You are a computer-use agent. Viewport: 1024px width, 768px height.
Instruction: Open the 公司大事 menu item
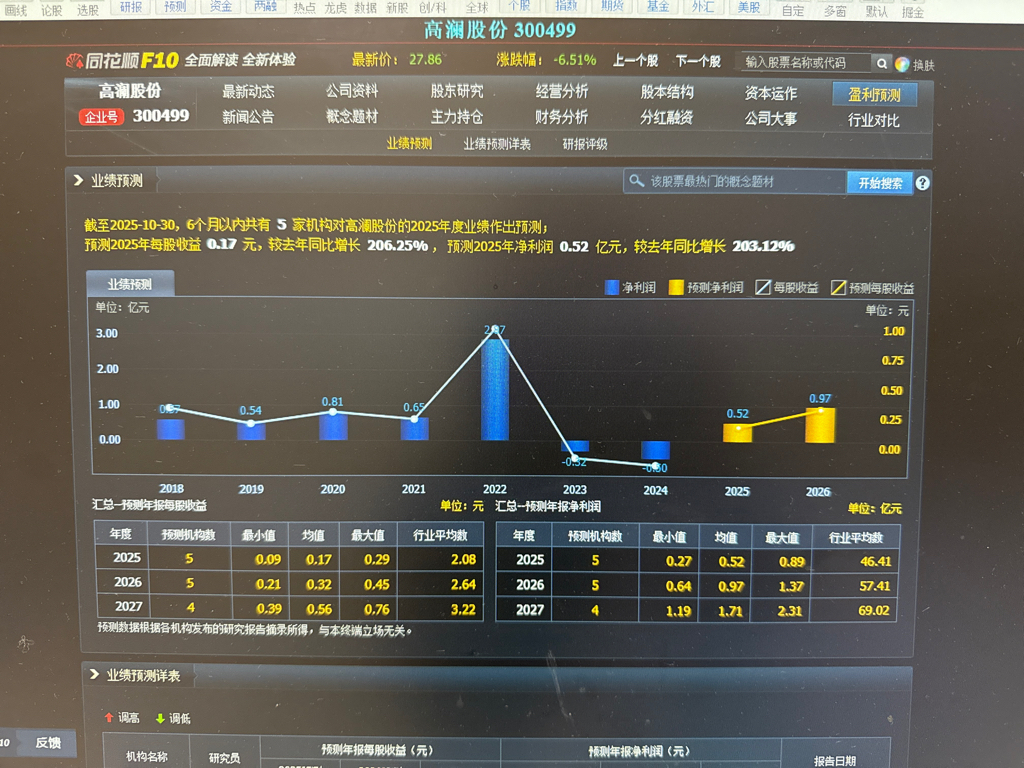tap(771, 119)
